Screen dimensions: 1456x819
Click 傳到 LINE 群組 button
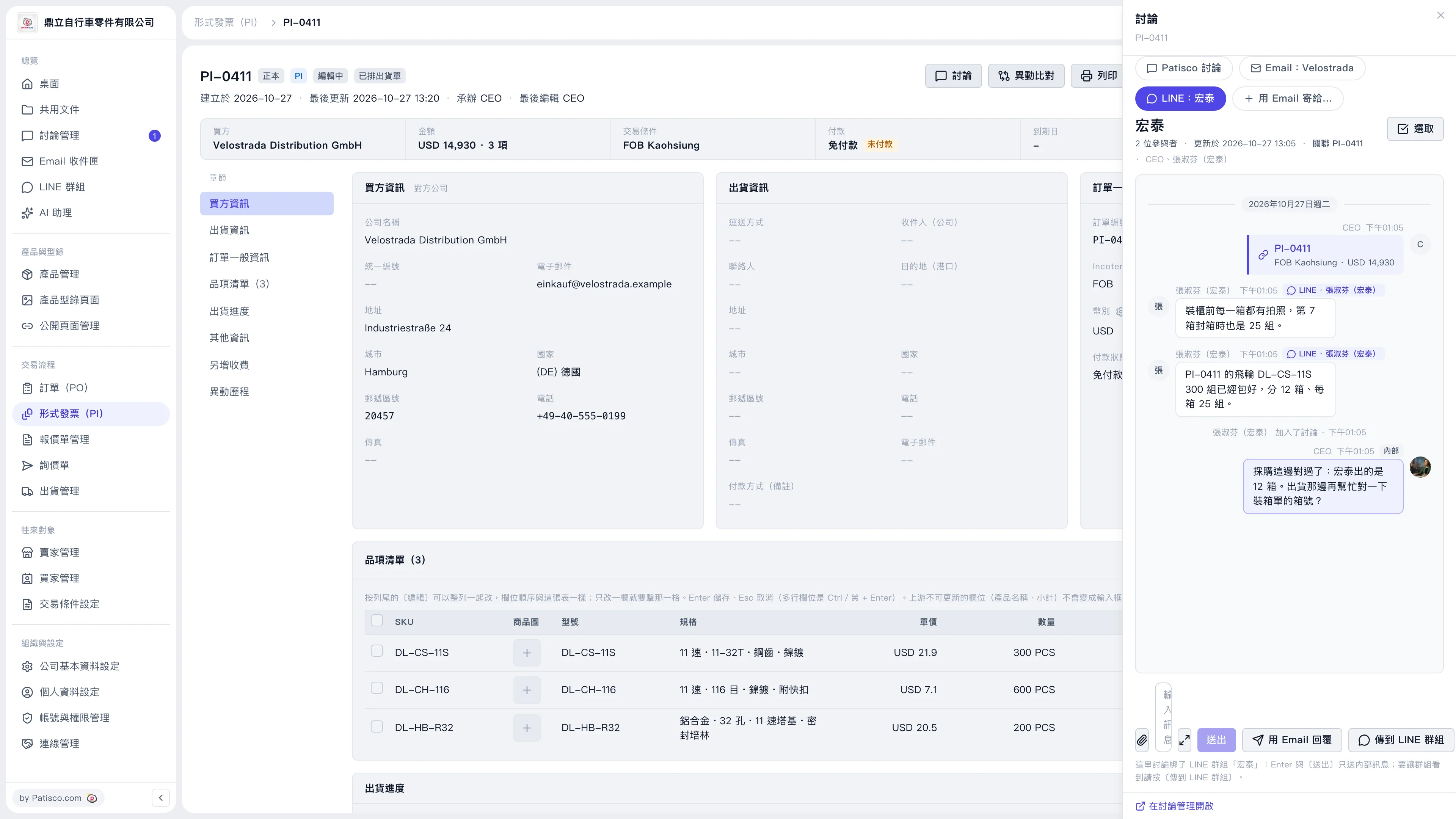click(x=1401, y=740)
